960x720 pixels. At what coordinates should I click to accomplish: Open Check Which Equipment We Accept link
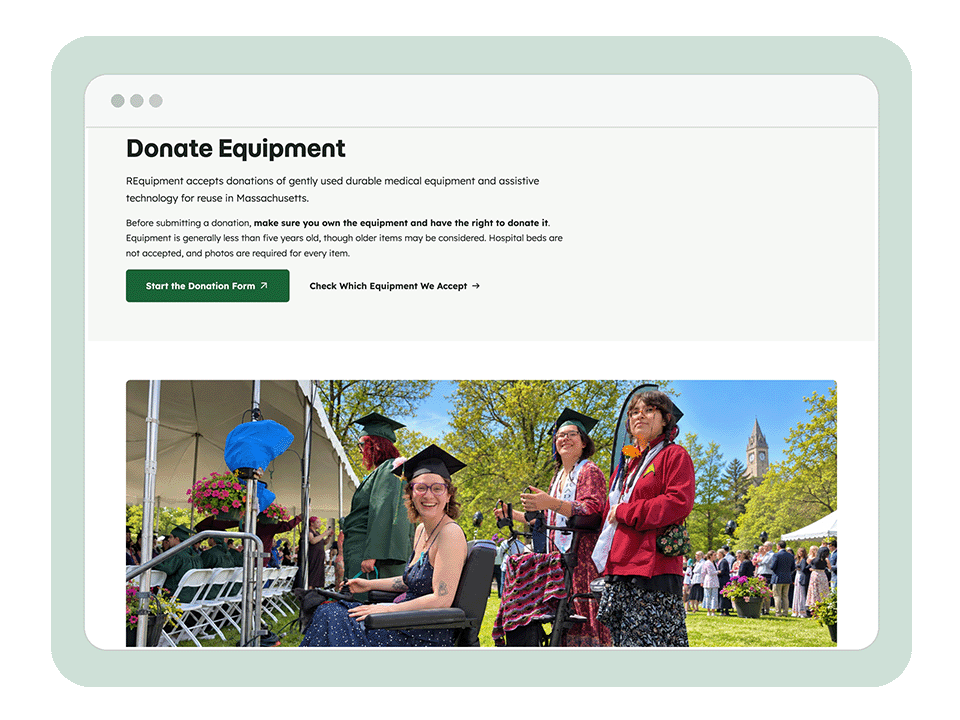point(394,286)
